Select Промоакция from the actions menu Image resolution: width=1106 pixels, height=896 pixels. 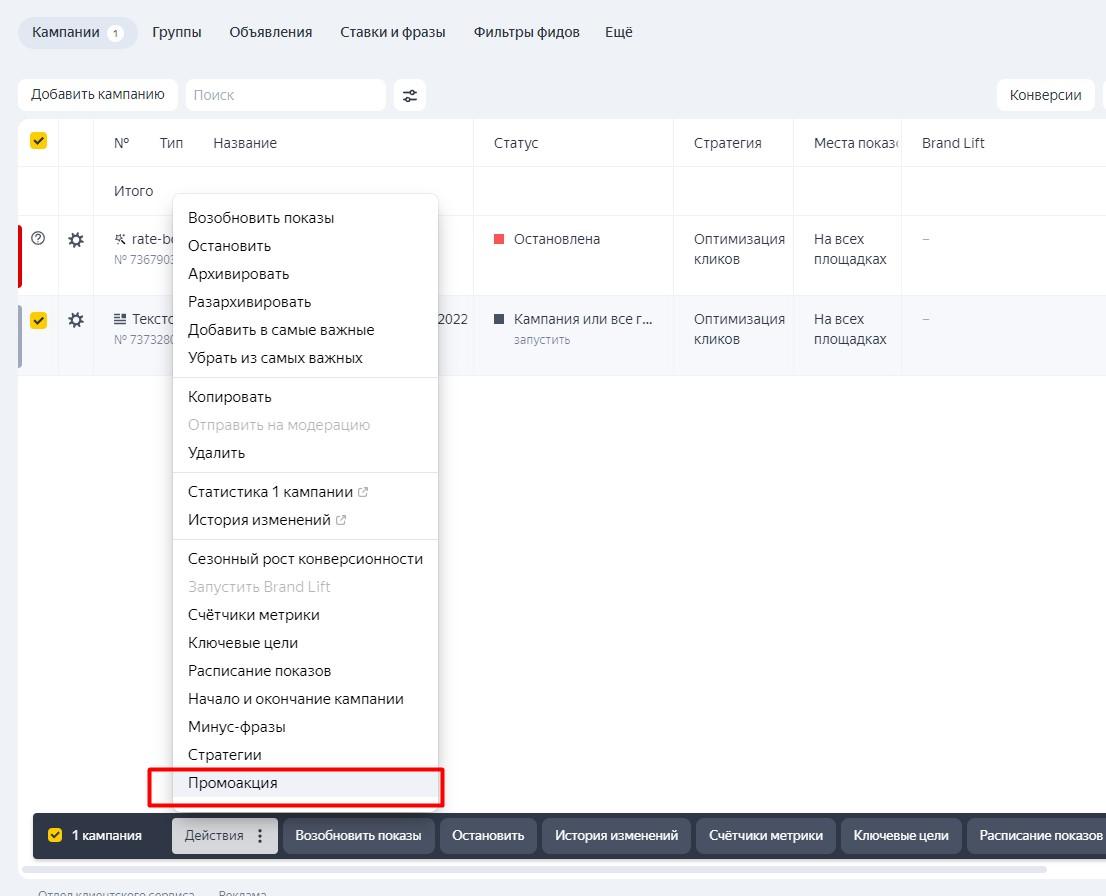coord(233,783)
